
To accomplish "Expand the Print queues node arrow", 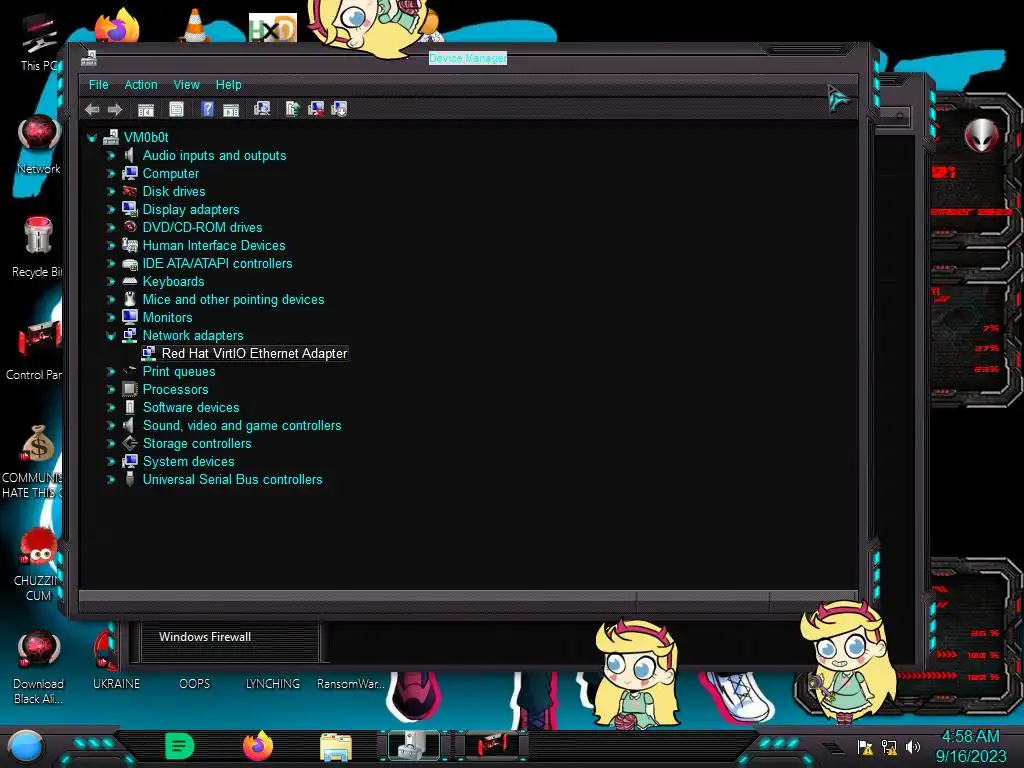I will [x=111, y=372].
